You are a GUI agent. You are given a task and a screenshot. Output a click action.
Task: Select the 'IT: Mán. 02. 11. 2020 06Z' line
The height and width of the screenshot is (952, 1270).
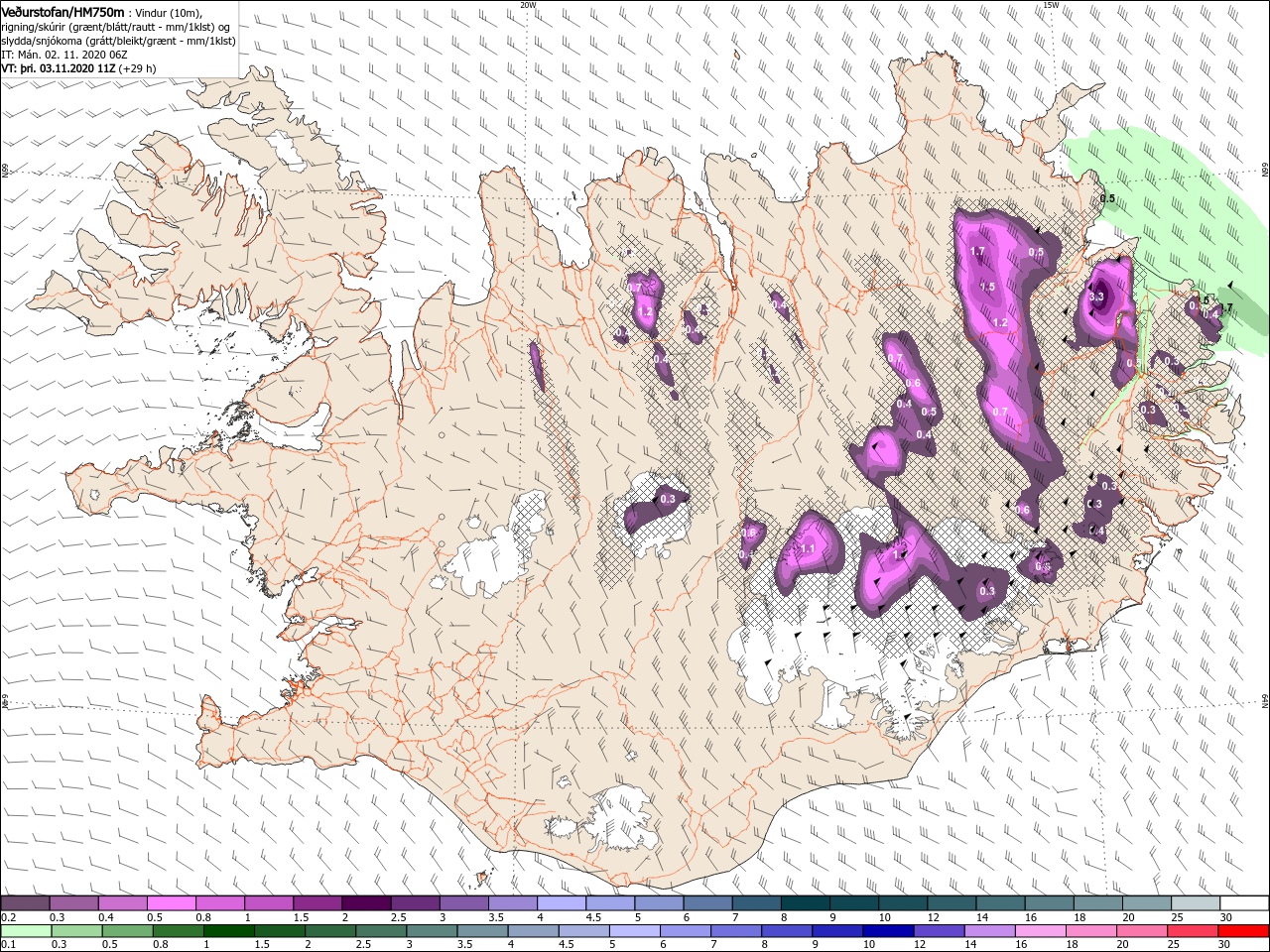coord(64,55)
